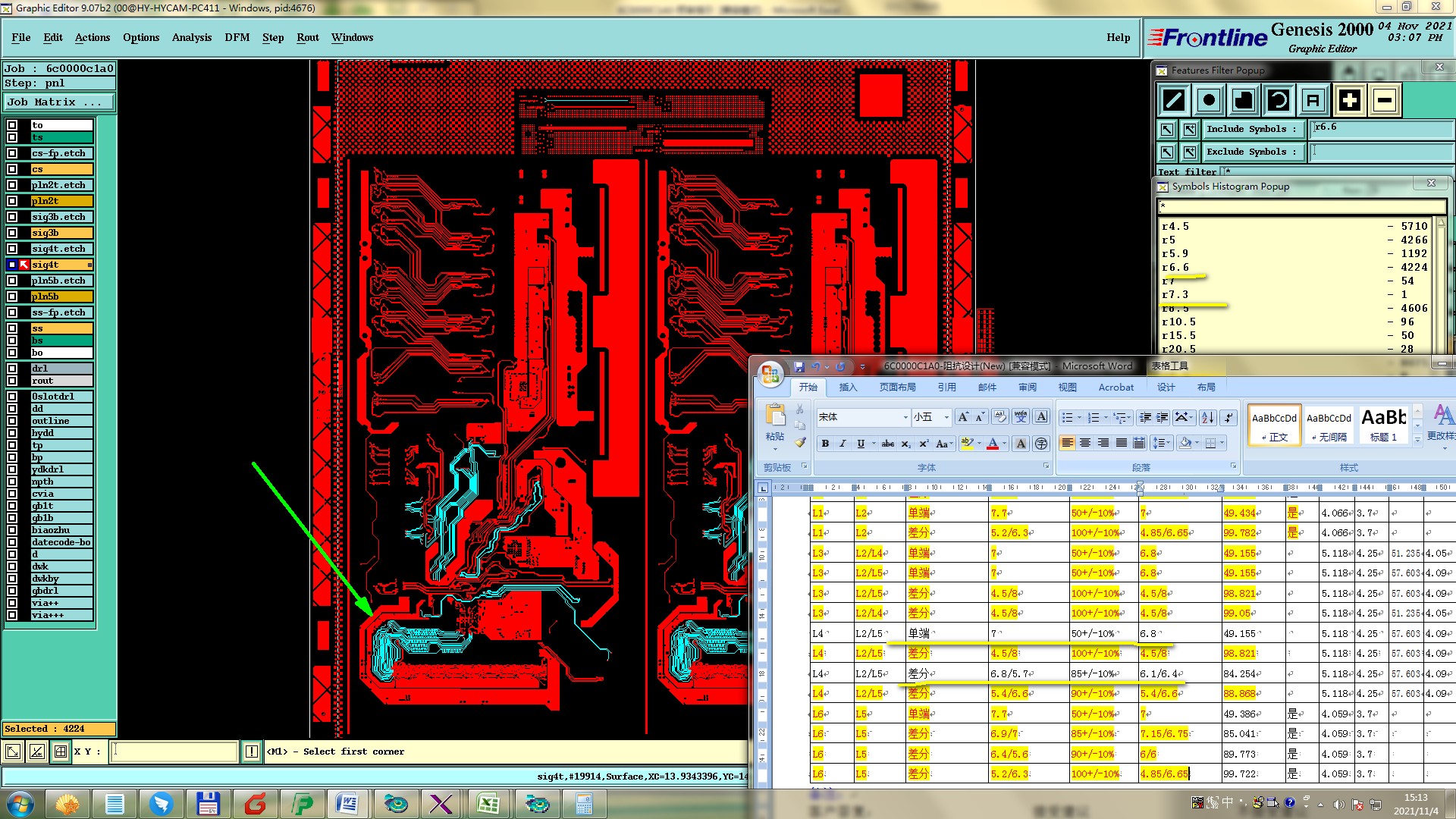Click Decrease Indent icon in Word

[1145, 417]
